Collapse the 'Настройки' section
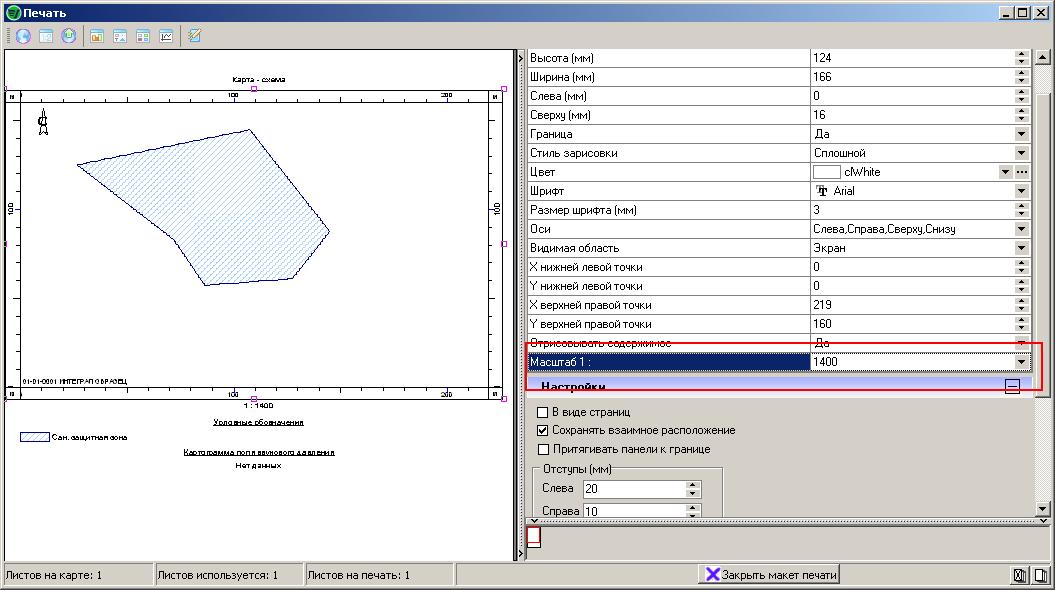 (x=1012, y=386)
